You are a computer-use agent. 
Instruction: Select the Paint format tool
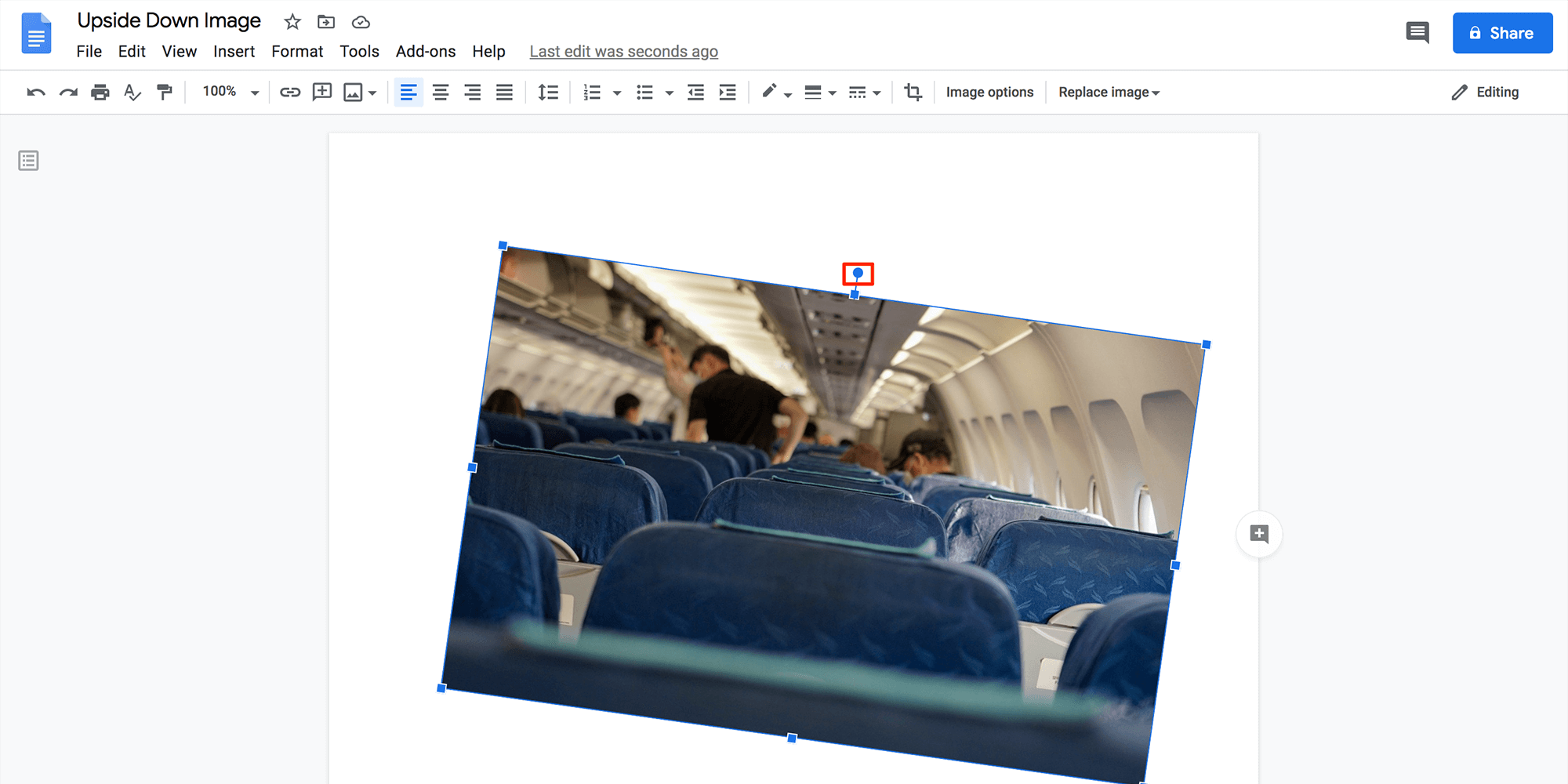164,92
